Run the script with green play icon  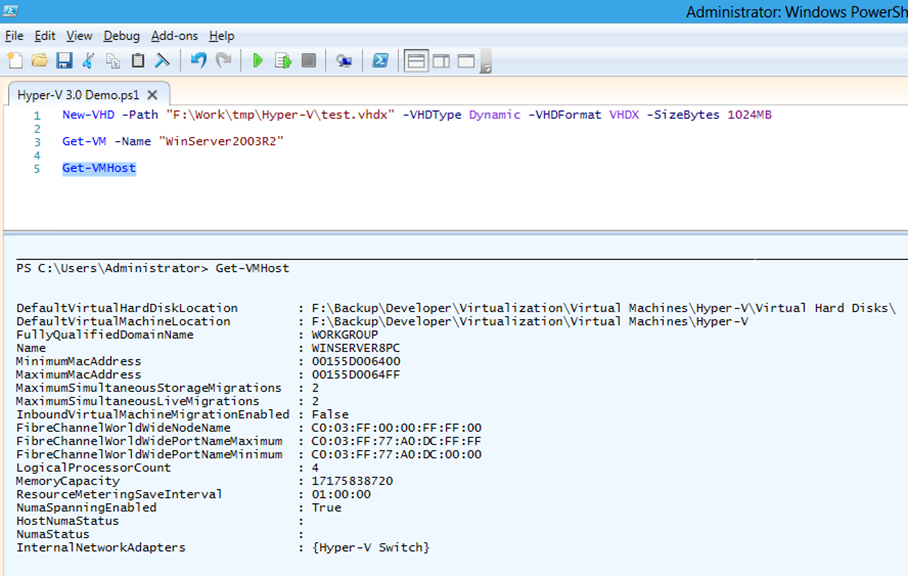(x=258, y=61)
